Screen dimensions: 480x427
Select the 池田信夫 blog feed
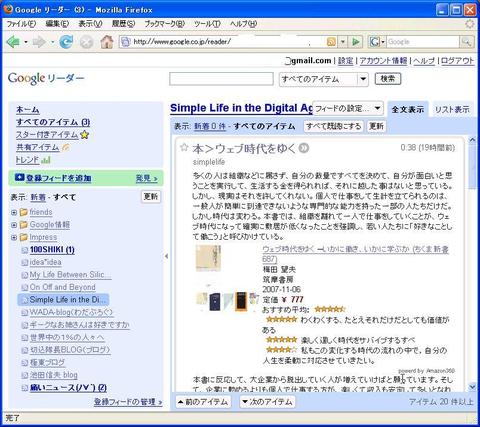point(53,375)
